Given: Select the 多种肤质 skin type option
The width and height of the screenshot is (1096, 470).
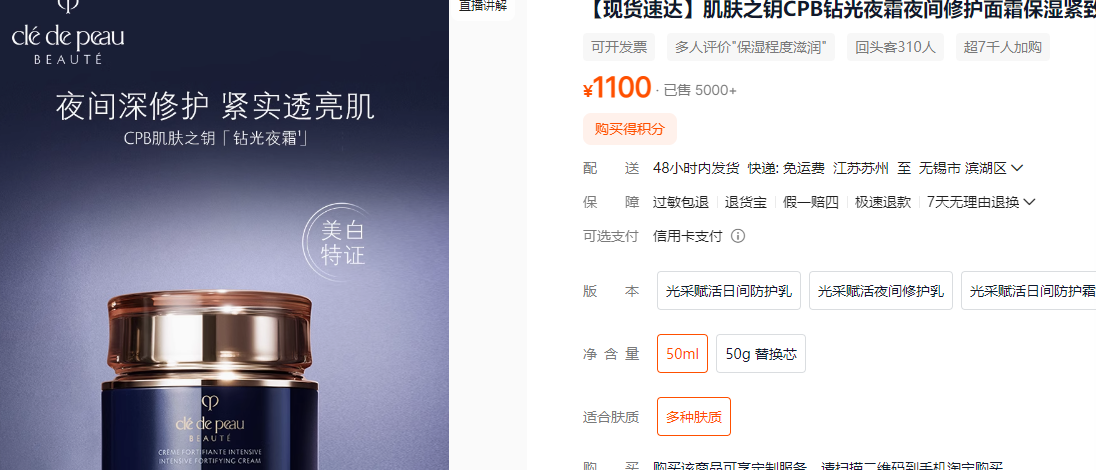Looking at the screenshot, I should click(x=693, y=418).
